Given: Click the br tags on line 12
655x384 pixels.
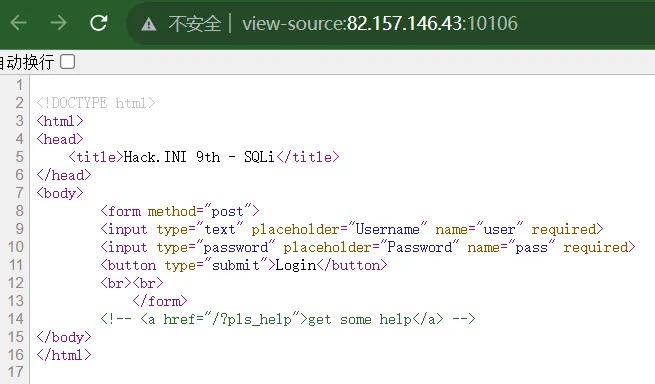Looking at the screenshot, I should 132,283.
